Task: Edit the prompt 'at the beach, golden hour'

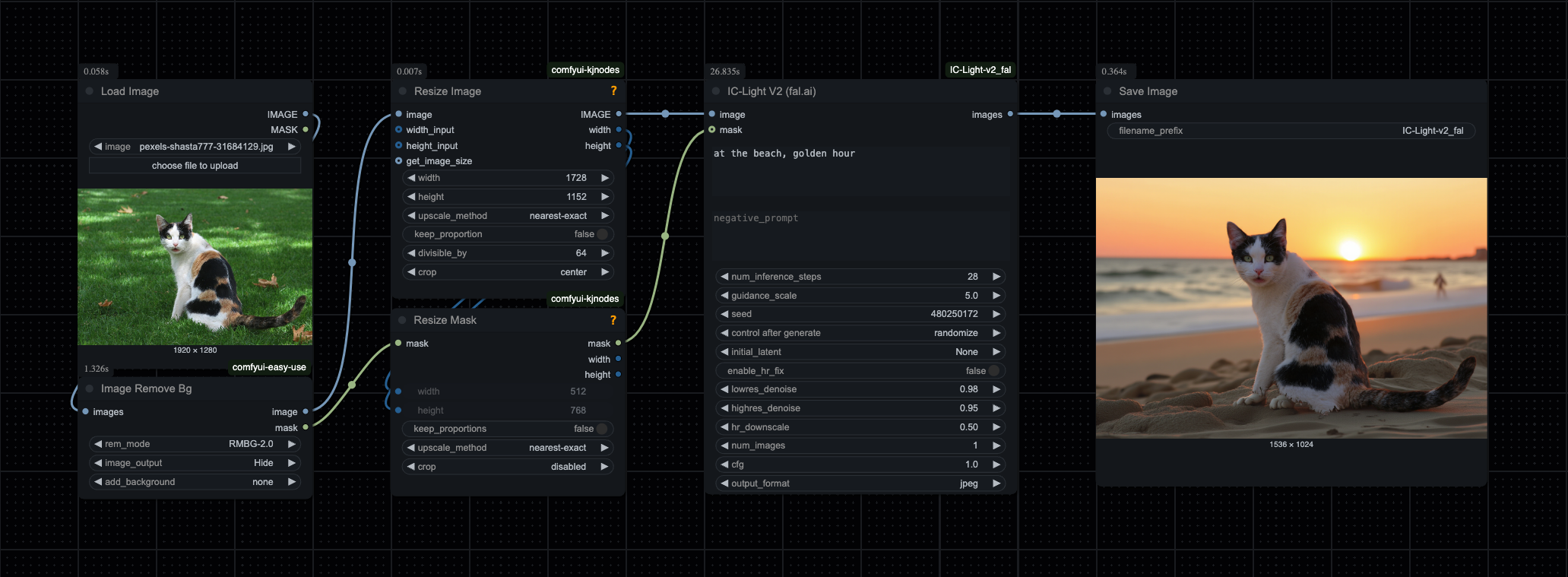Action: (861, 171)
